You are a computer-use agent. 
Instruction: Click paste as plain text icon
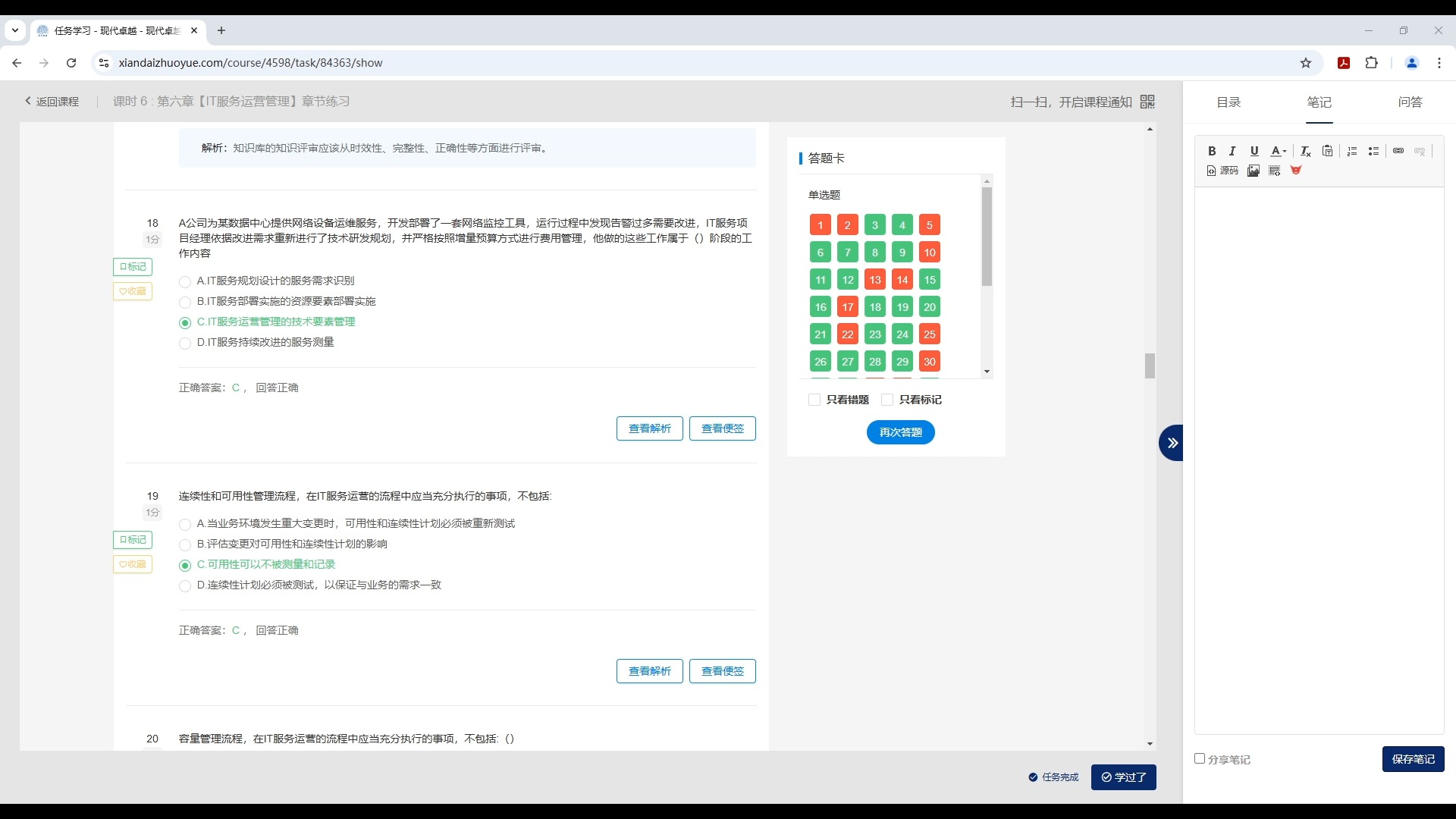[1327, 151]
